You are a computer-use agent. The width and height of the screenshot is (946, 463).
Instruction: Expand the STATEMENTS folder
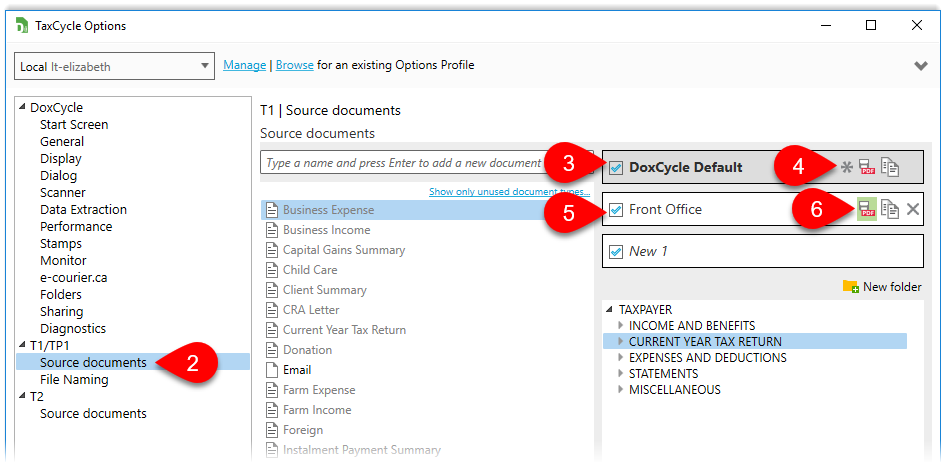[x=621, y=374]
